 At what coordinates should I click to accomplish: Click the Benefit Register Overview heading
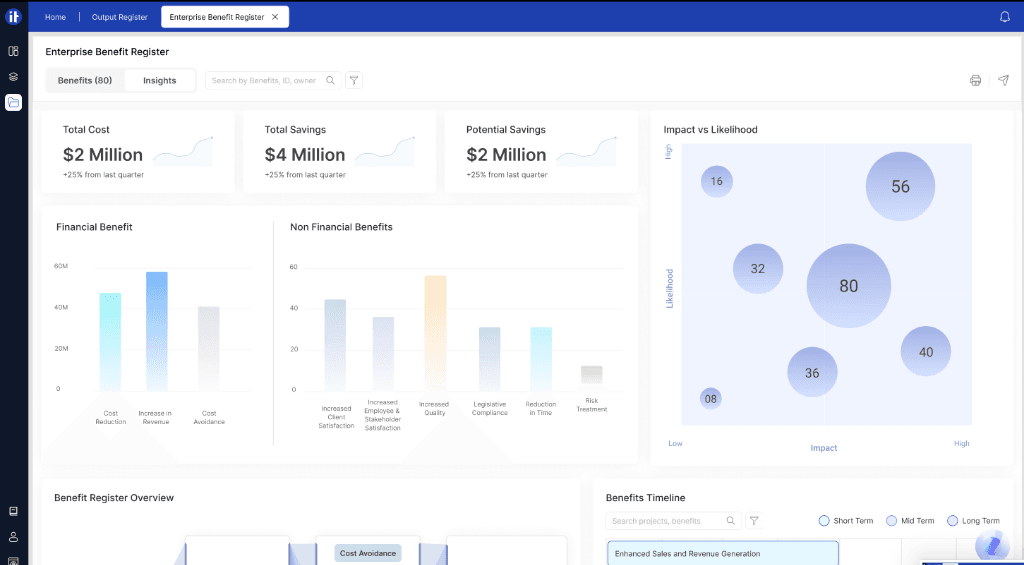click(x=114, y=498)
